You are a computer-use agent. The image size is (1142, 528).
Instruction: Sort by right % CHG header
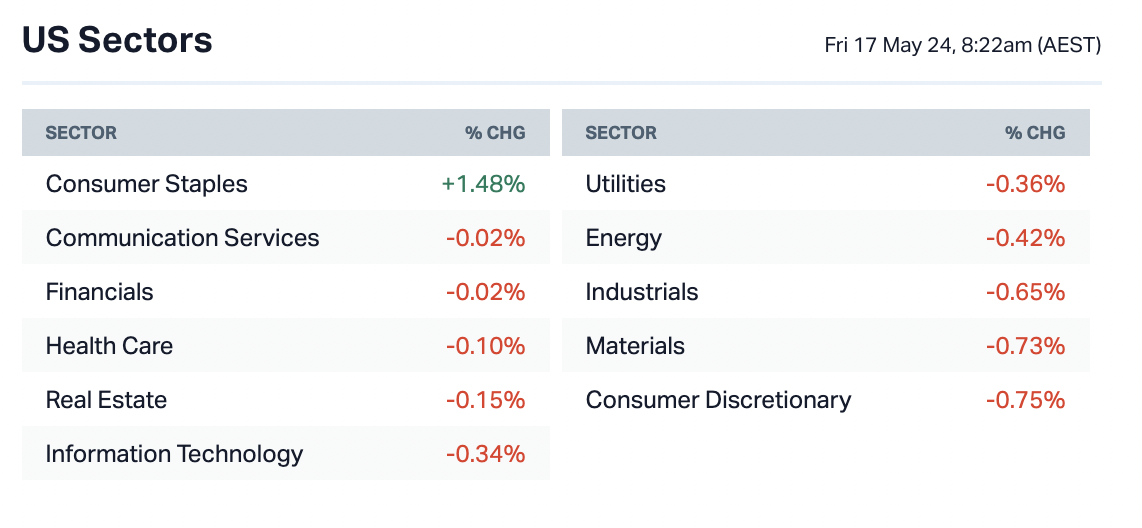(1035, 133)
